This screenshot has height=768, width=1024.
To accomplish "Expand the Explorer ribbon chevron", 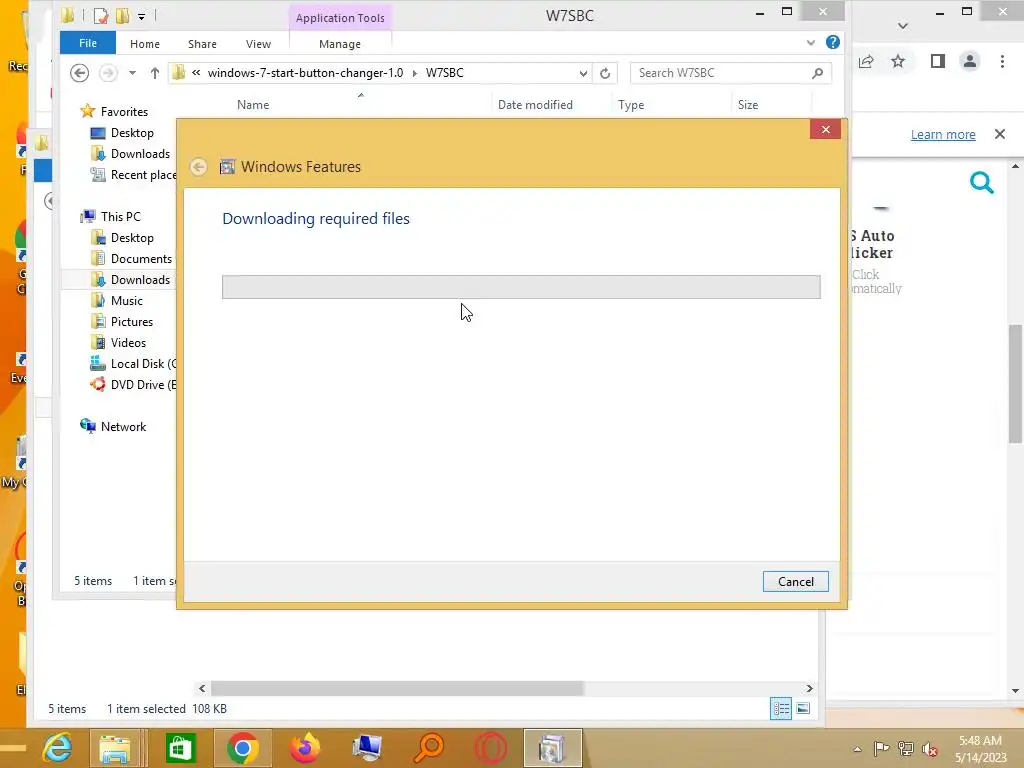I will [x=810, y=43].
